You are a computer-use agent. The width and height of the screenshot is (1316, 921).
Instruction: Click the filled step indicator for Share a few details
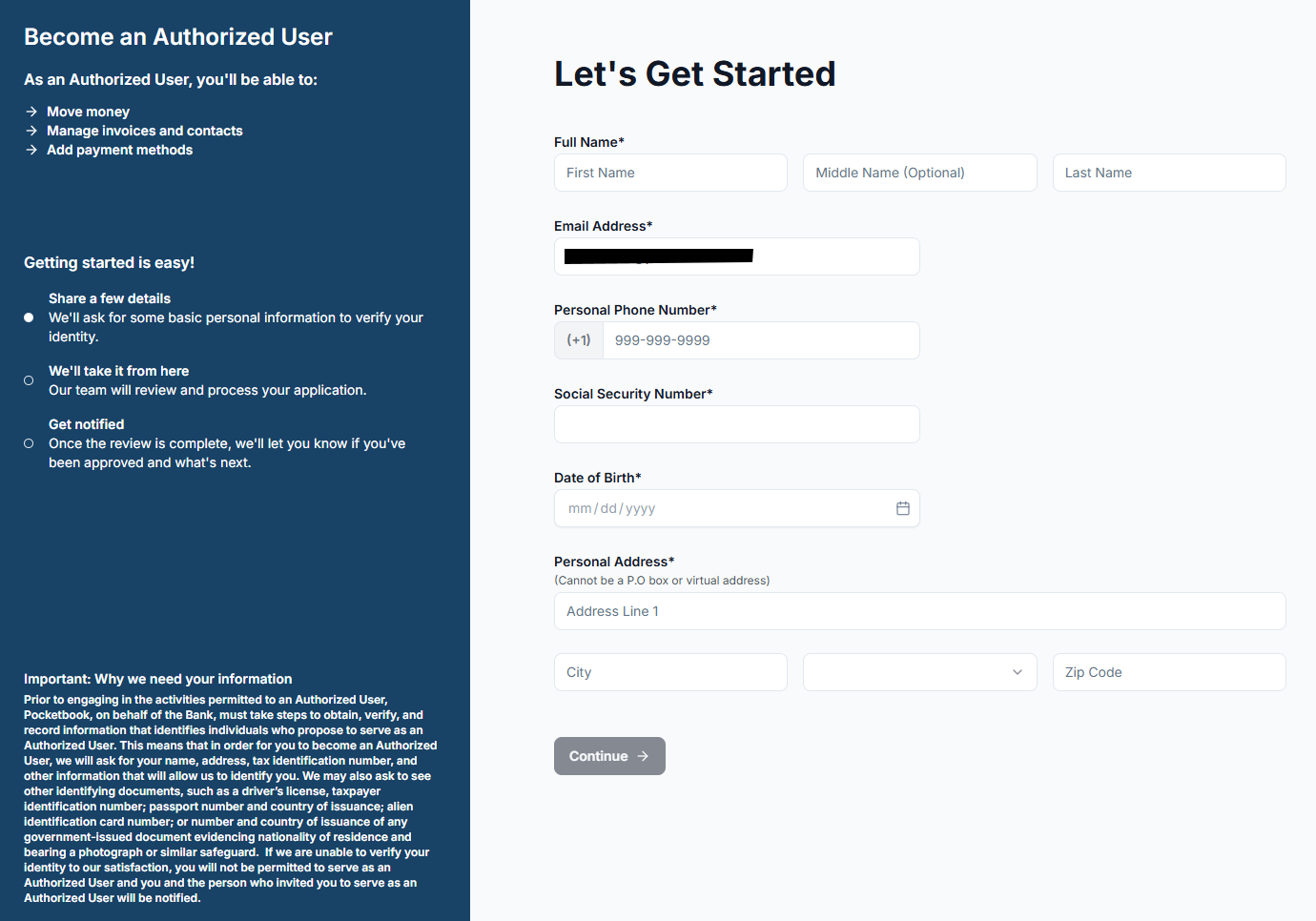pyautogui.click(x=29, y=317)
